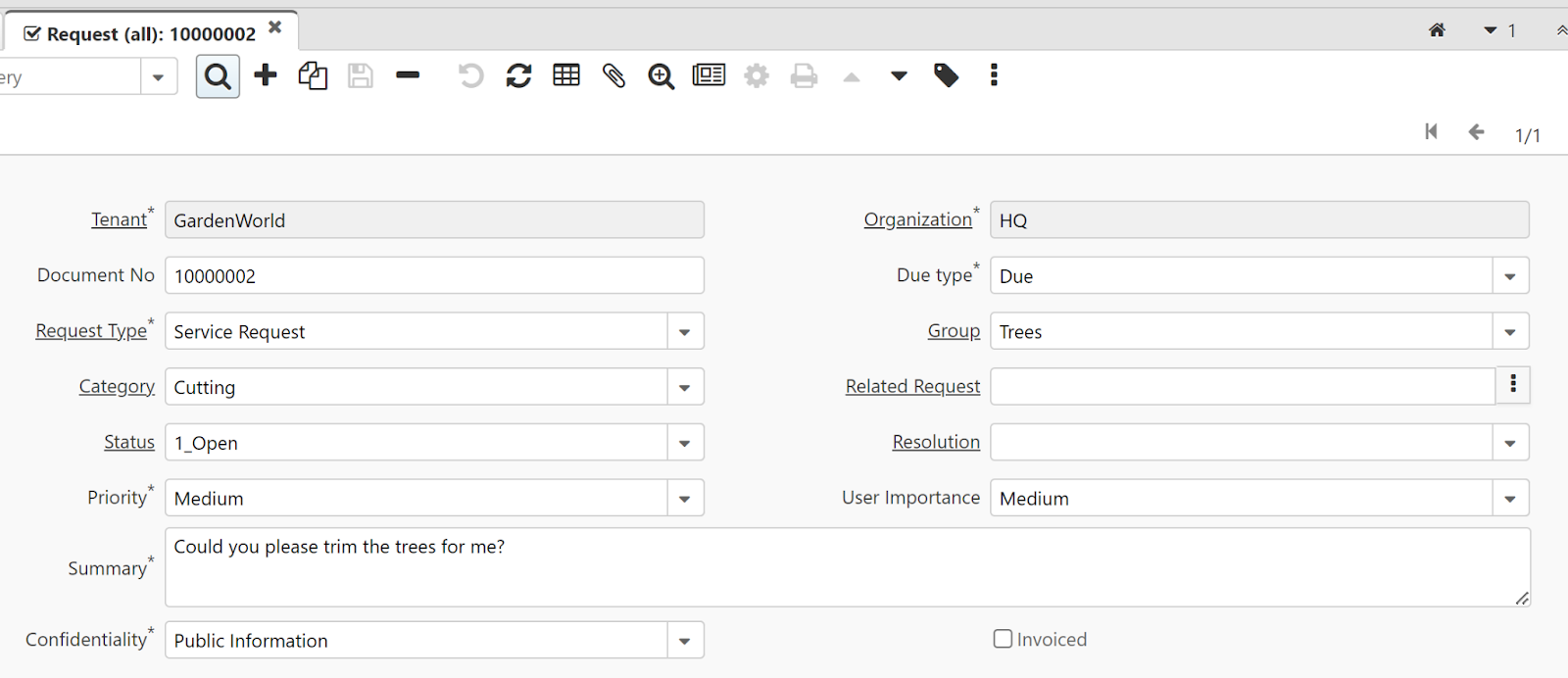Create a new record with plus icon
Image resolution: width=1568 pixels, height=678 pixels.
point(266,75)
